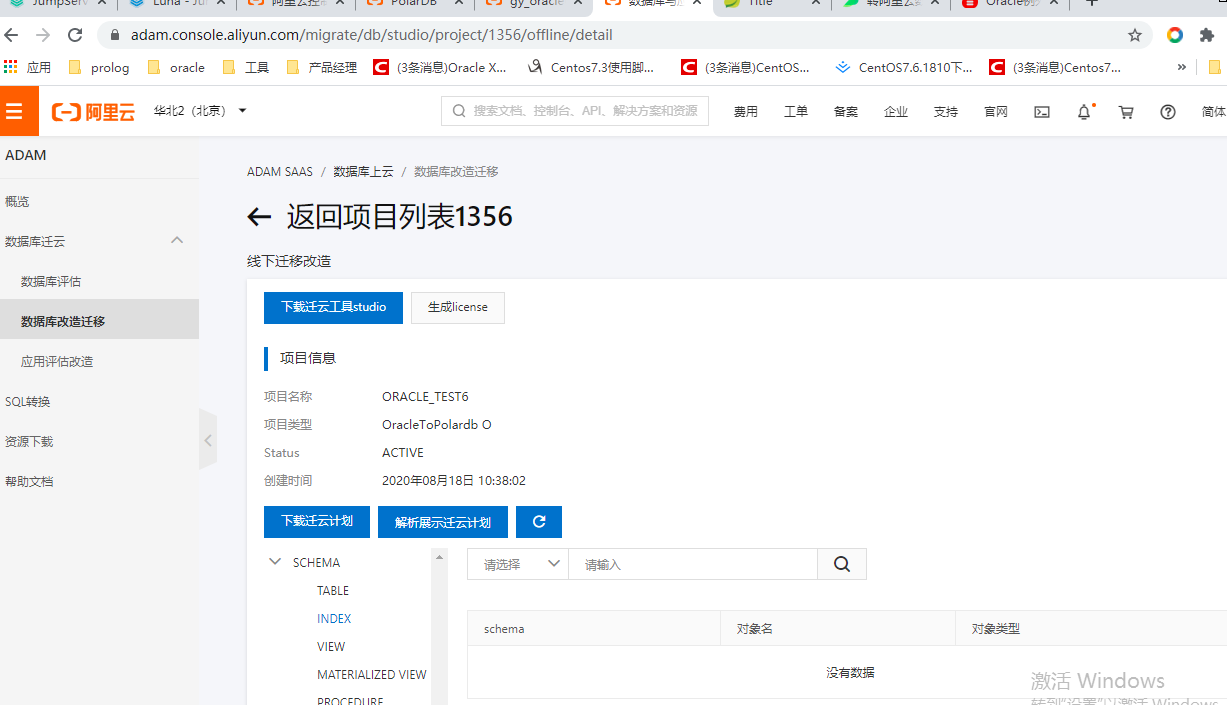Click the 数据库上云 breadcrumb

click(363, 172)
